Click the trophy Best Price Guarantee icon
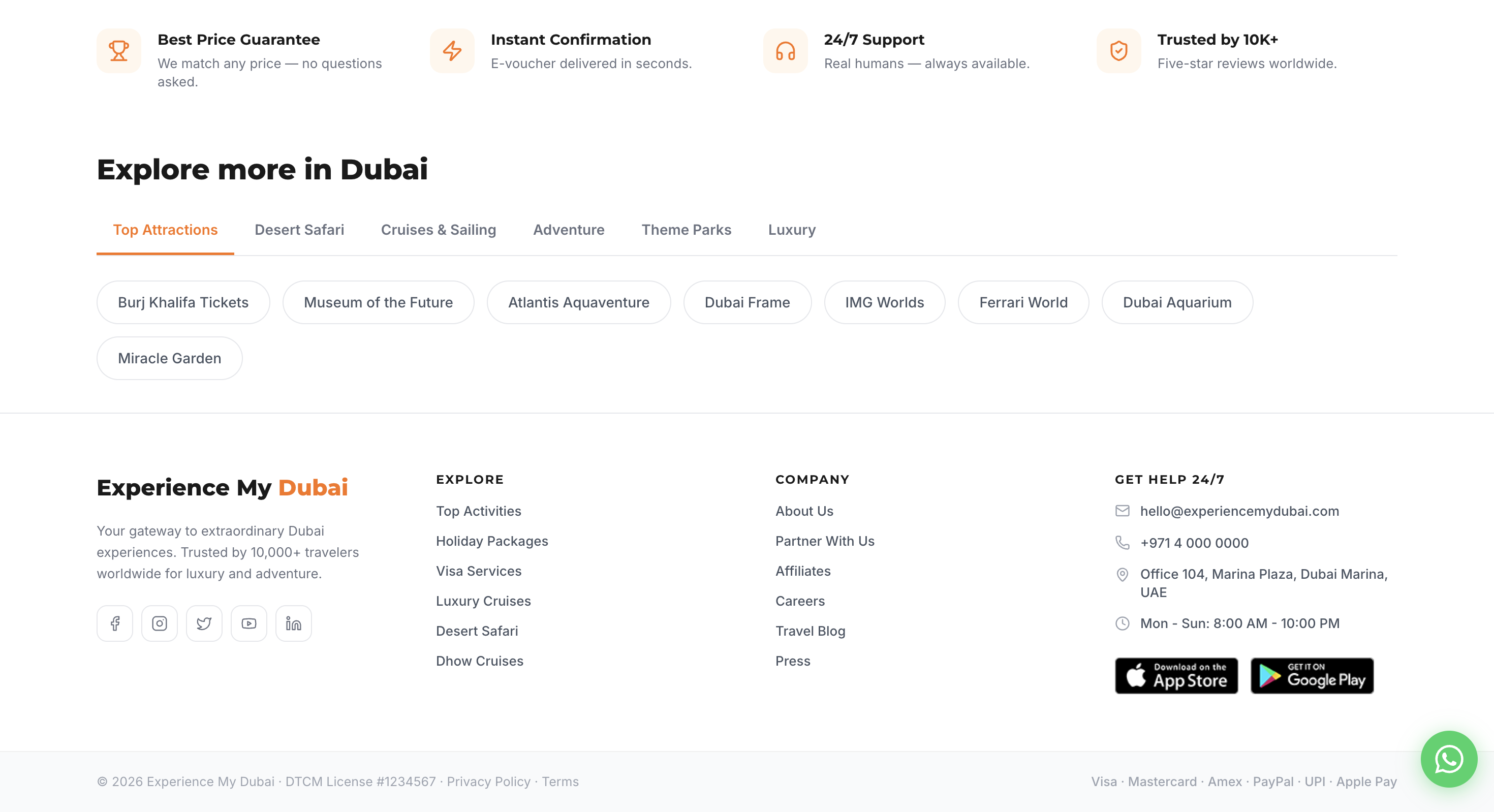 (118, 51)
